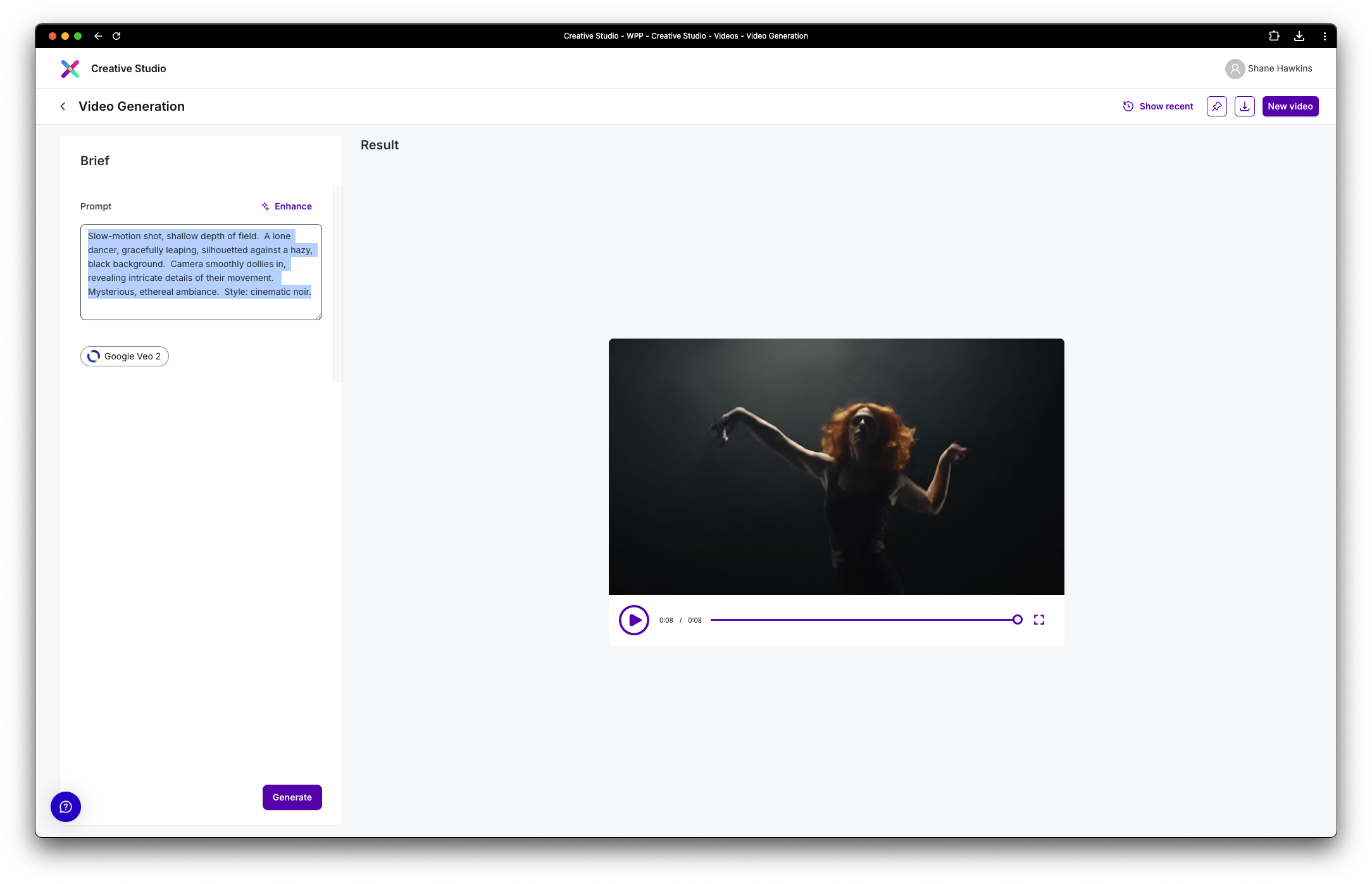
Task: Open the help question mark bubble
Action: (x=66, y=807)
